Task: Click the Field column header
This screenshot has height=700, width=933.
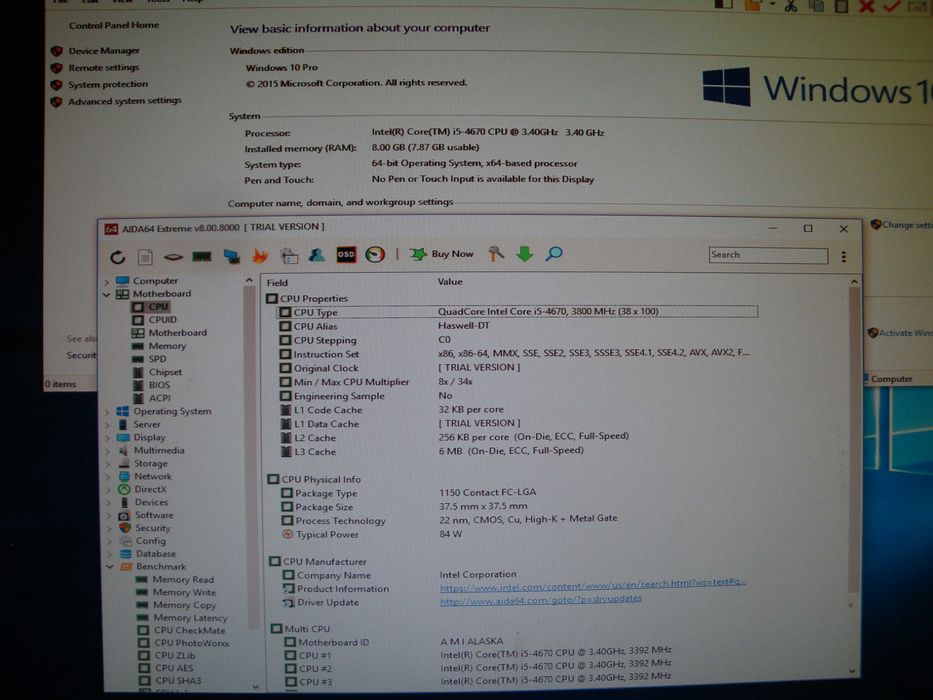Action: 277,283
